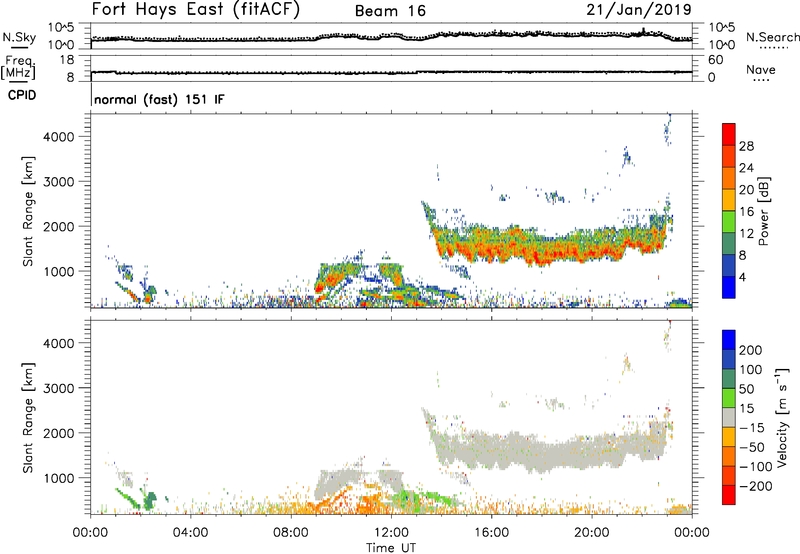
Task: Click the date '21/Jan/2019'
Action: [x=639, y=9]
